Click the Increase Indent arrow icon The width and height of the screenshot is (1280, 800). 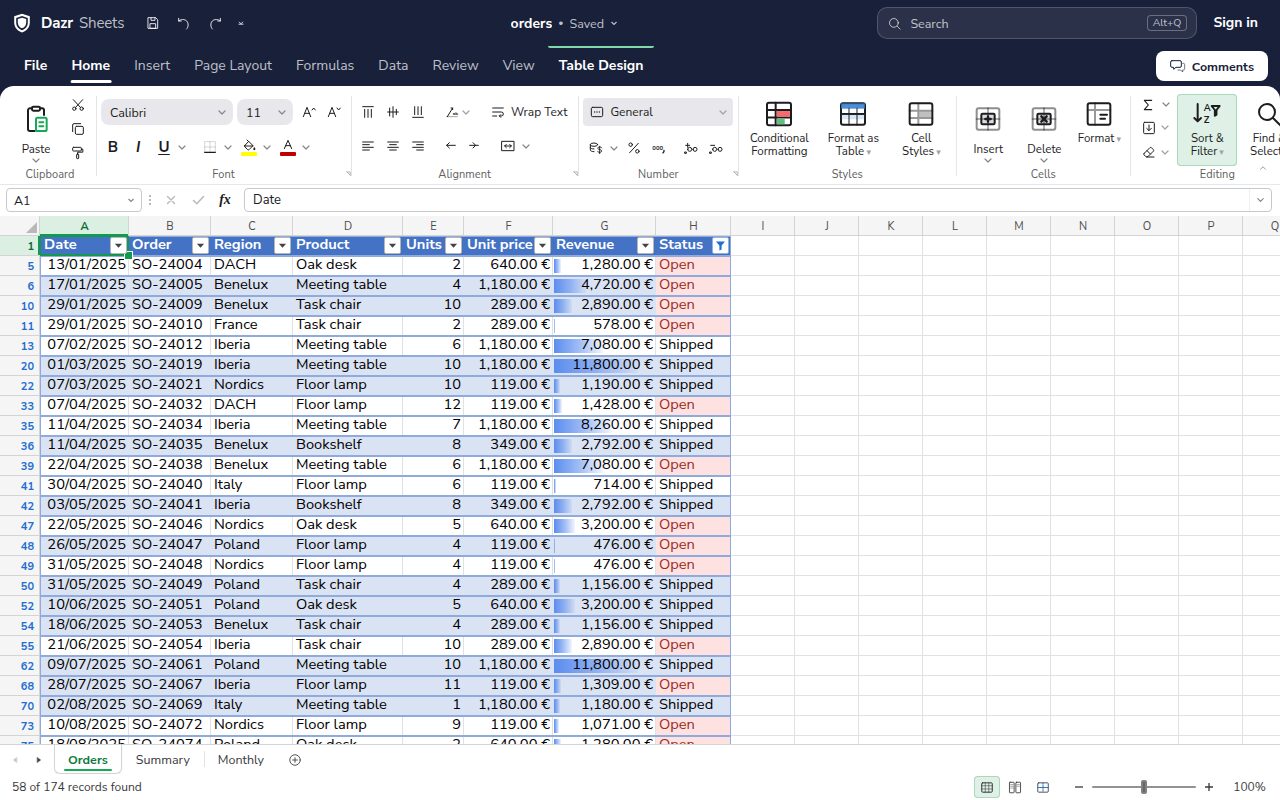(x=474, y=146)
